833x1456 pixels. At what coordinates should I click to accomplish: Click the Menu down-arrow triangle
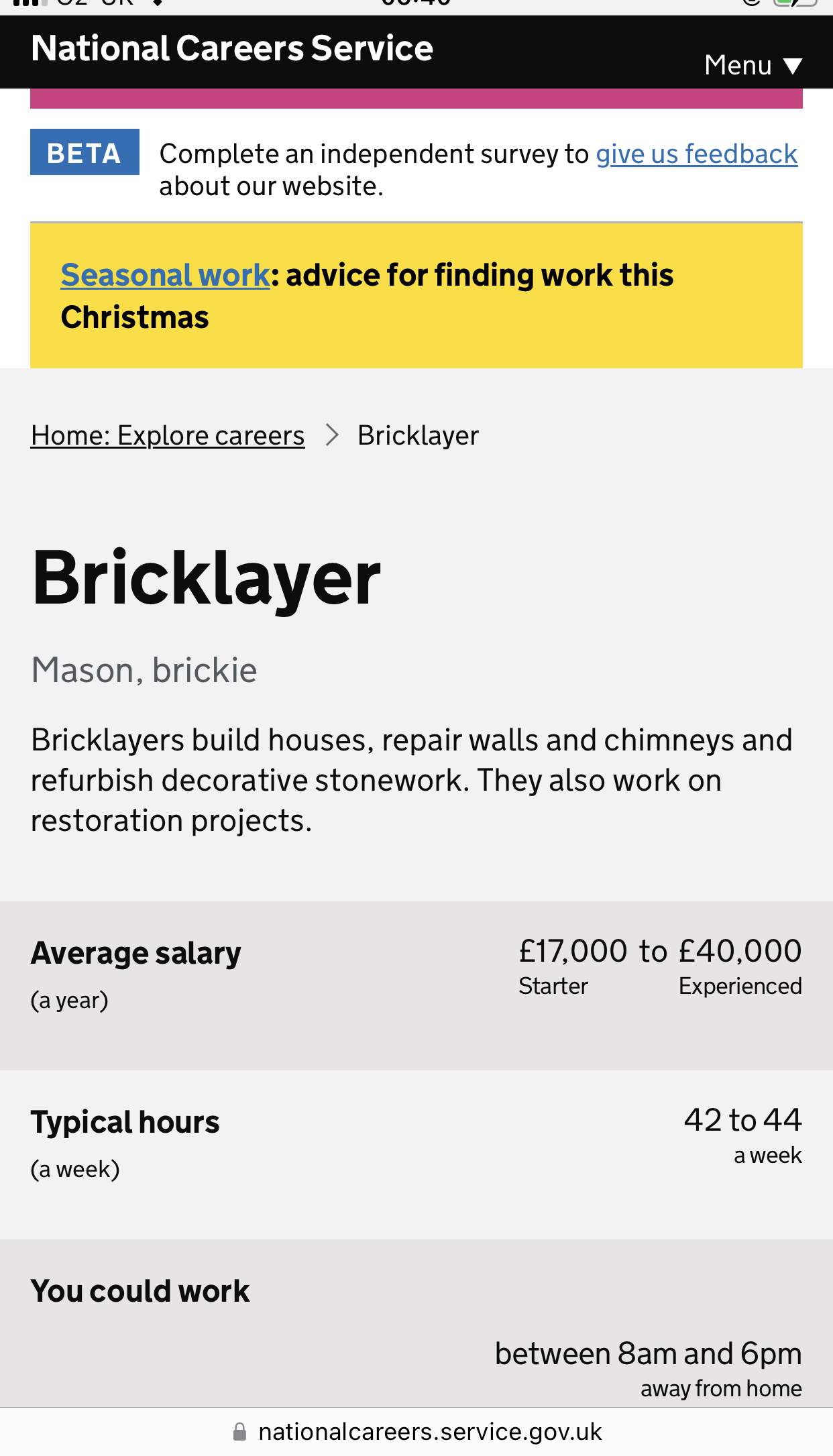pyautogui.click(x=793, y=66)
